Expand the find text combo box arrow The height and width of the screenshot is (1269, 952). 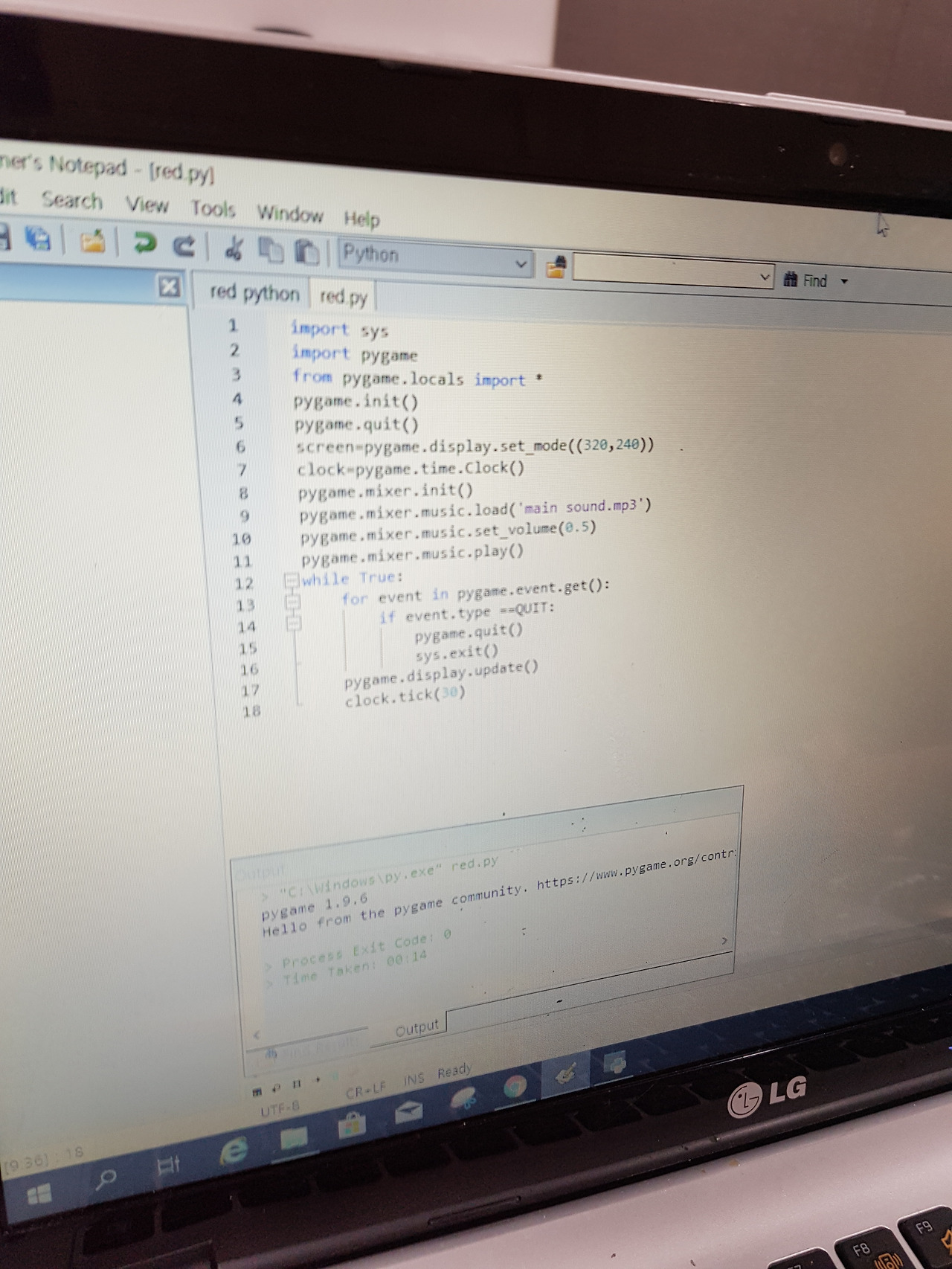click(x=765, y=277)
